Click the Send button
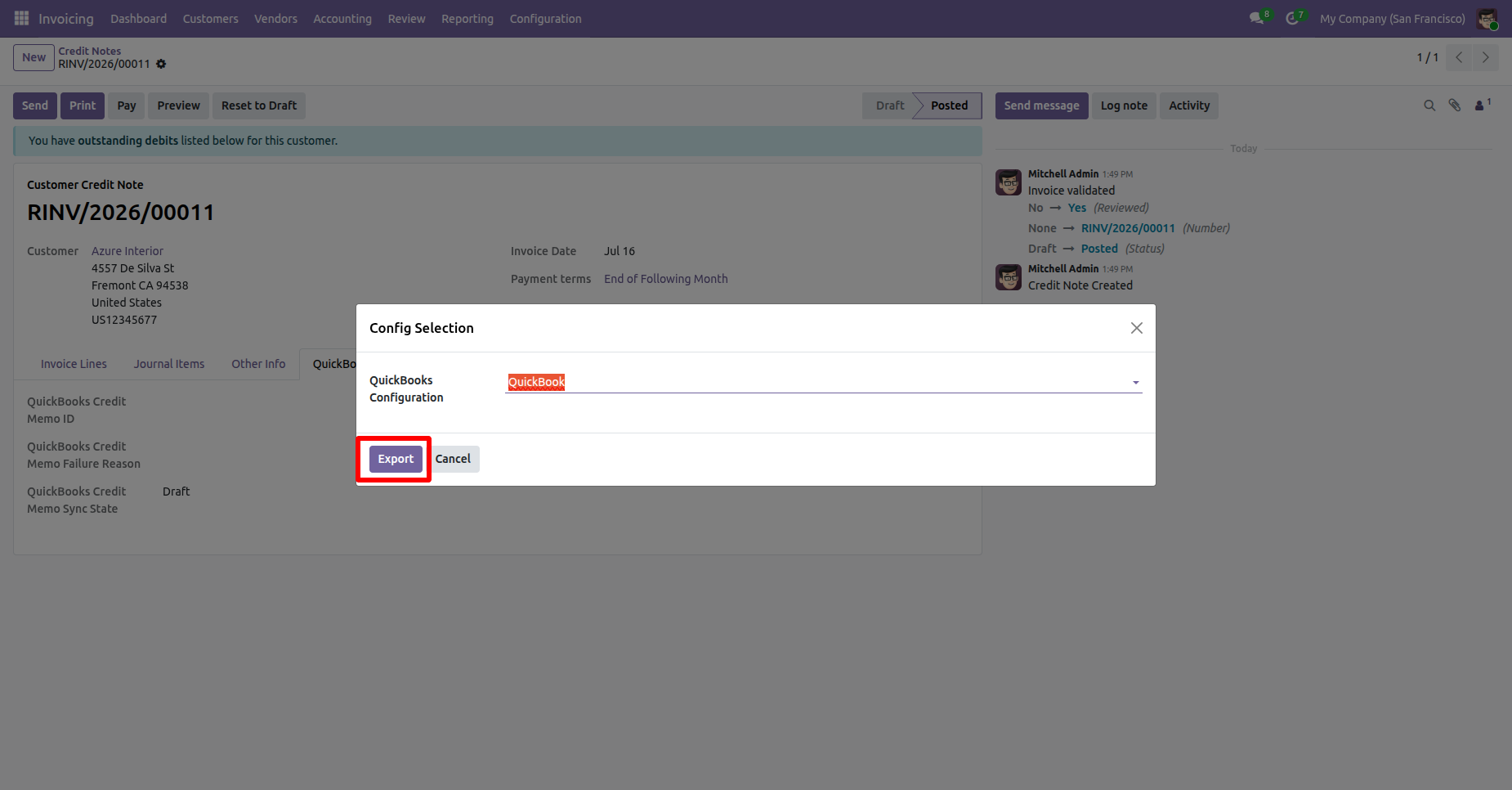The image size is (1512, 790). click(35, 105)
